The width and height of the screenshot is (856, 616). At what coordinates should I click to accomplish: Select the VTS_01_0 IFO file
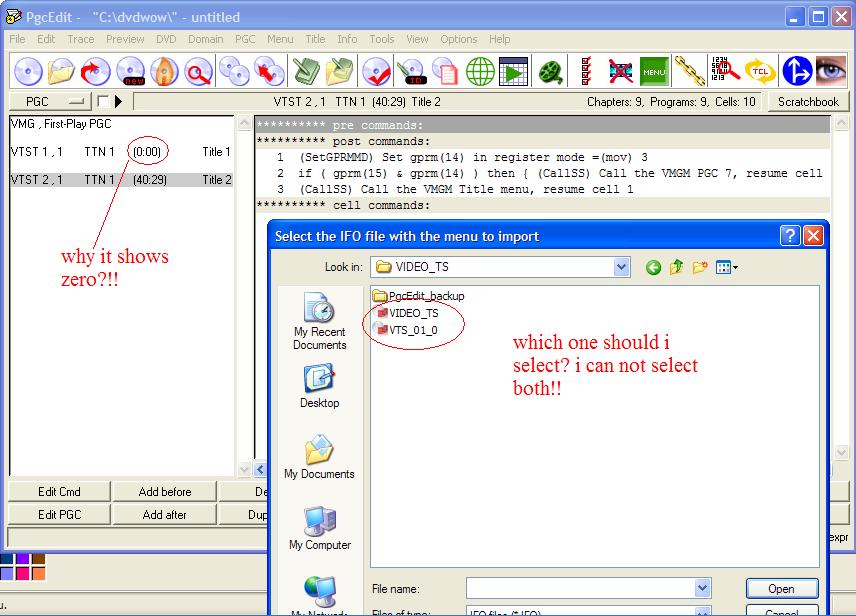click(406, 330)
